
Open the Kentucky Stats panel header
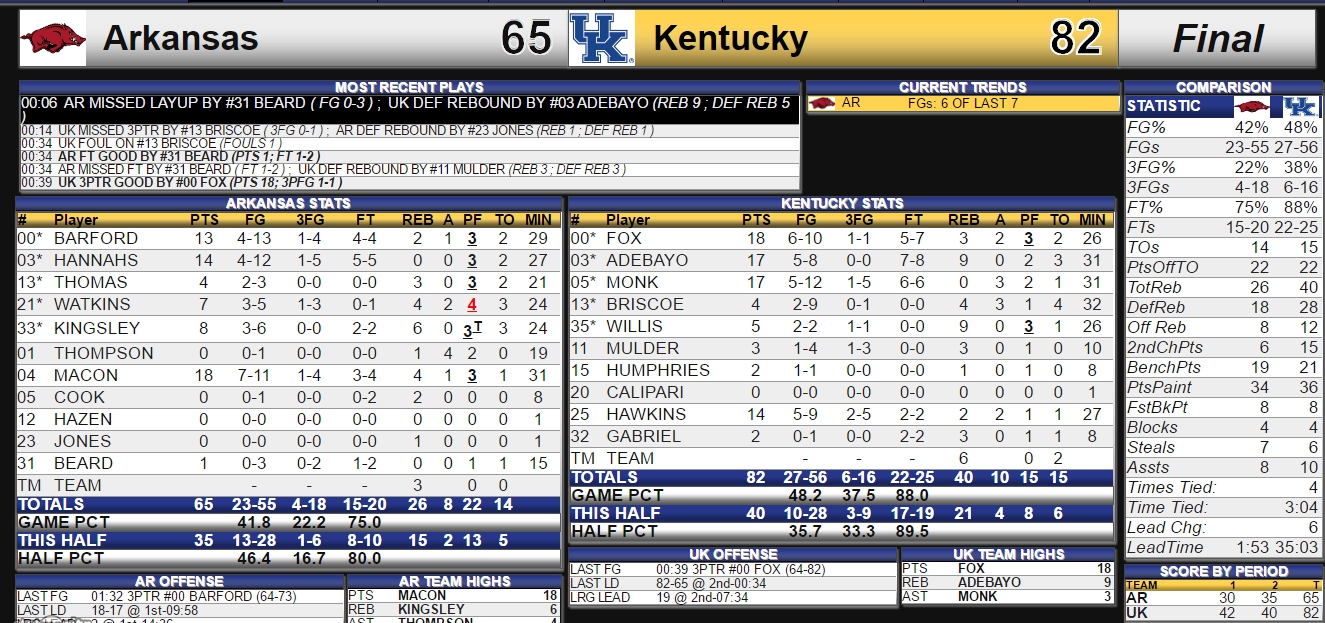[842, 203]
